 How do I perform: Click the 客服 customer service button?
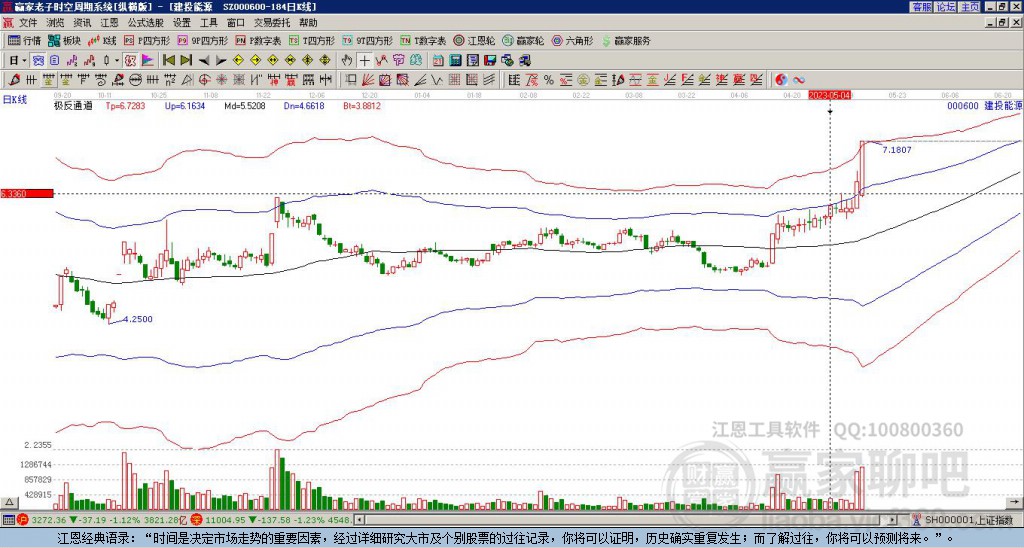[x=921, y=7]
